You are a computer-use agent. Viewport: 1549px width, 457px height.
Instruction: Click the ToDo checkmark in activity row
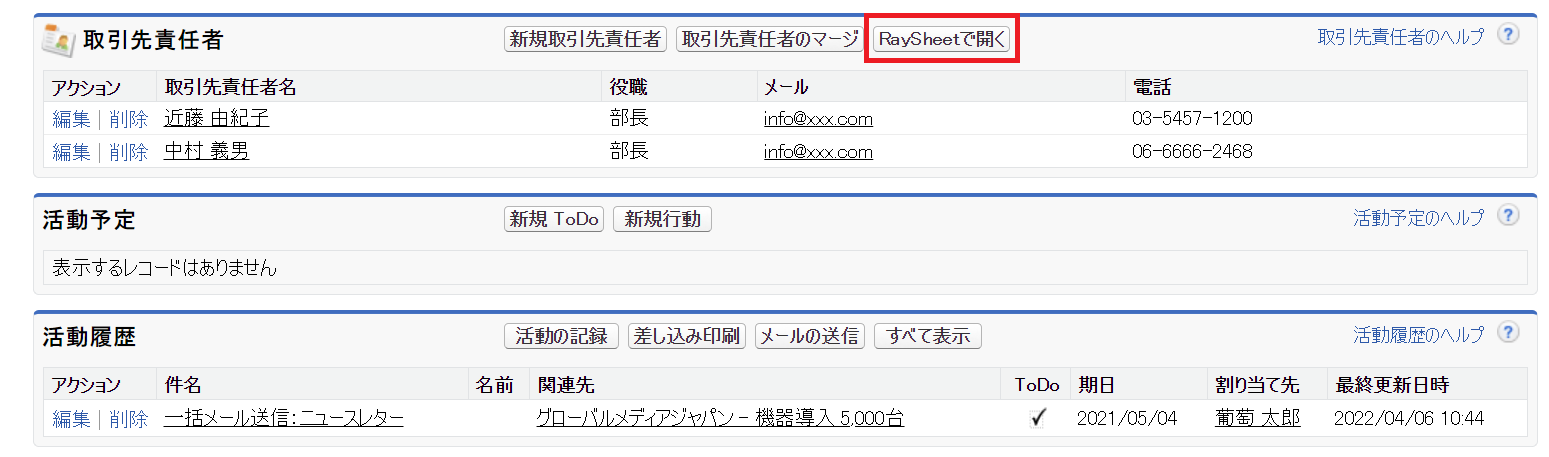tap(1037, 419)
